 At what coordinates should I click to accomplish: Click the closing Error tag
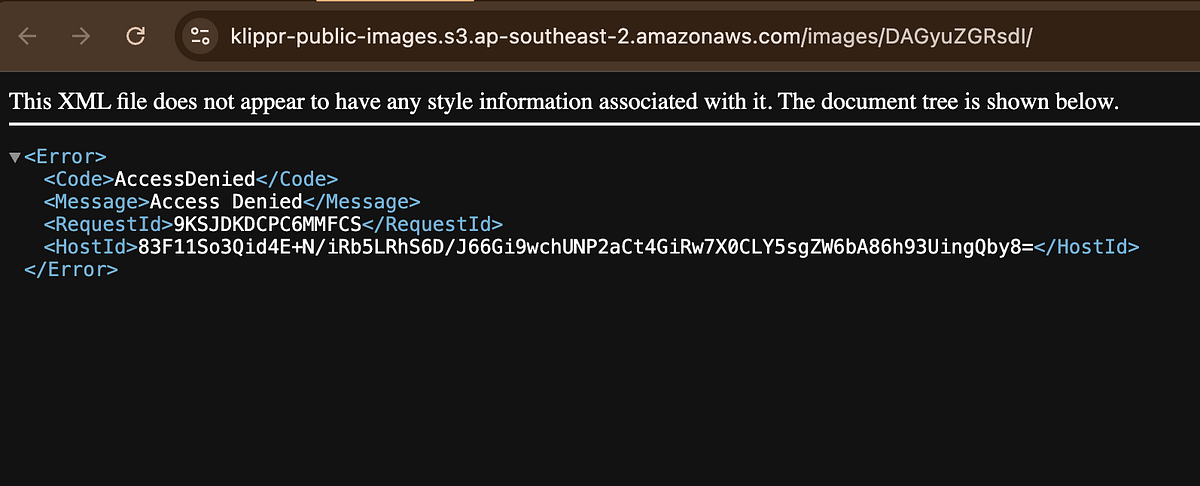[x=70, y=269]
